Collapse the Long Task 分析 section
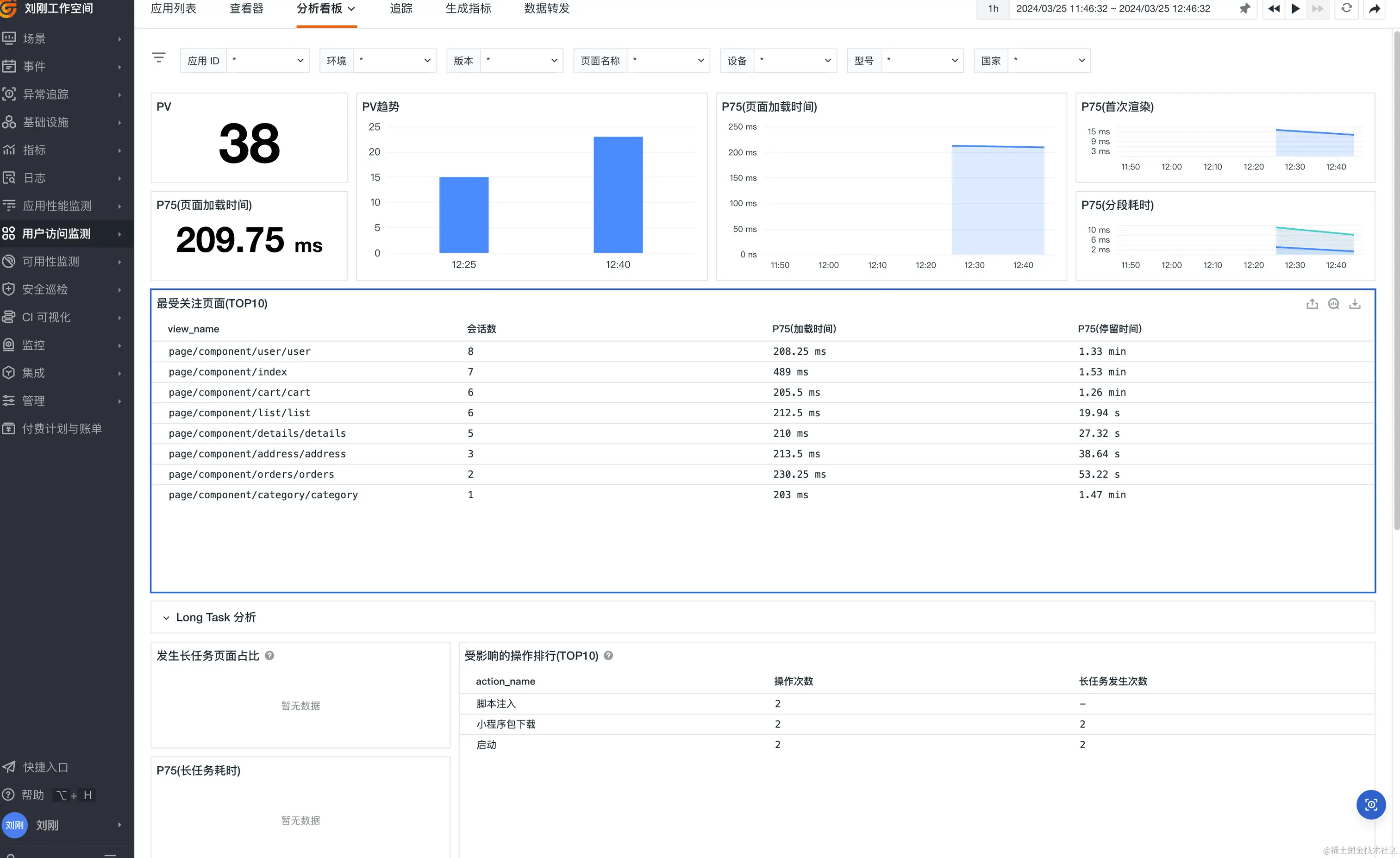 tap(166, 618)
